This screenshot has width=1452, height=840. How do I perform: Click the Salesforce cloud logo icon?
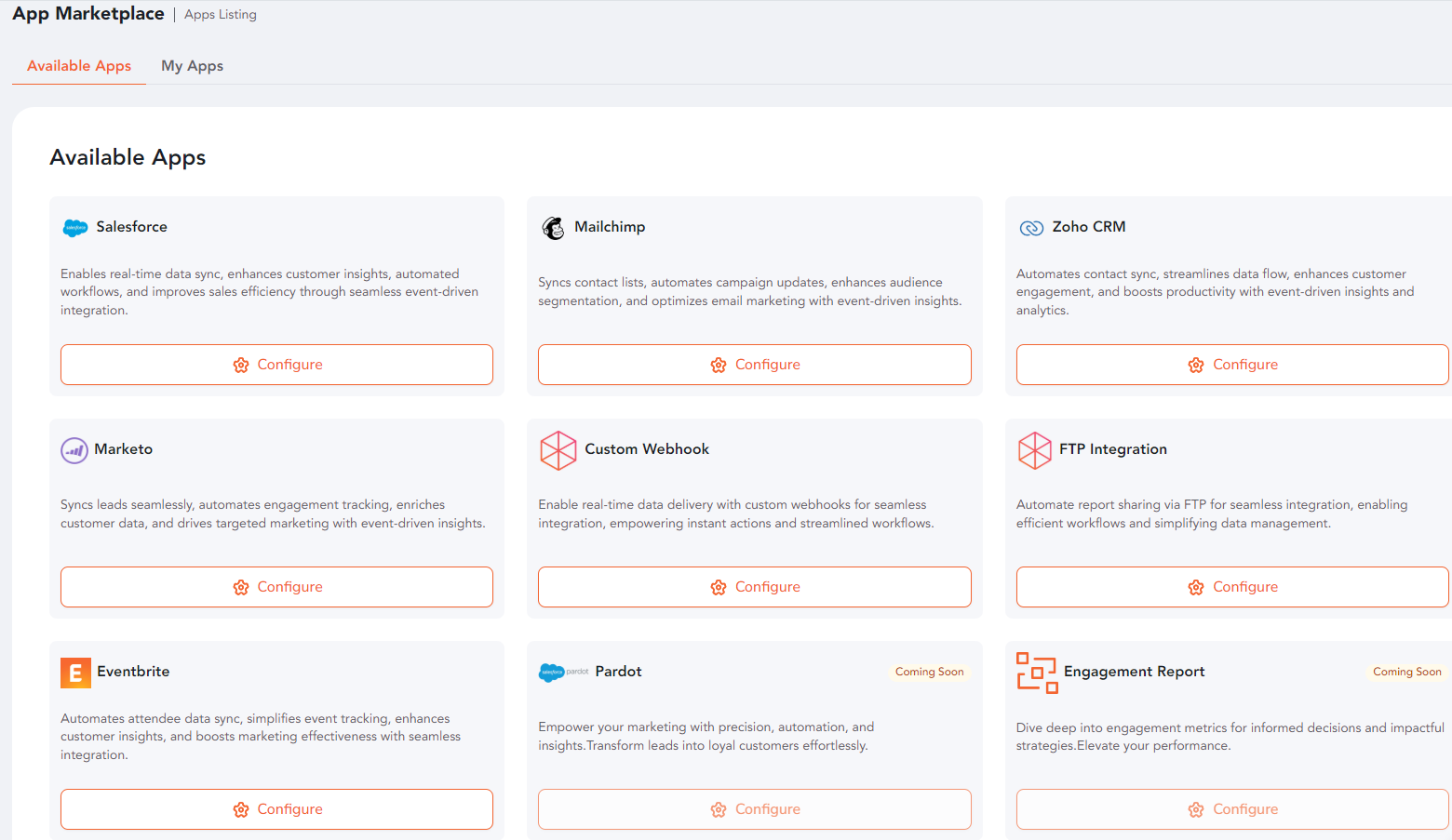[x=75, y=227]
